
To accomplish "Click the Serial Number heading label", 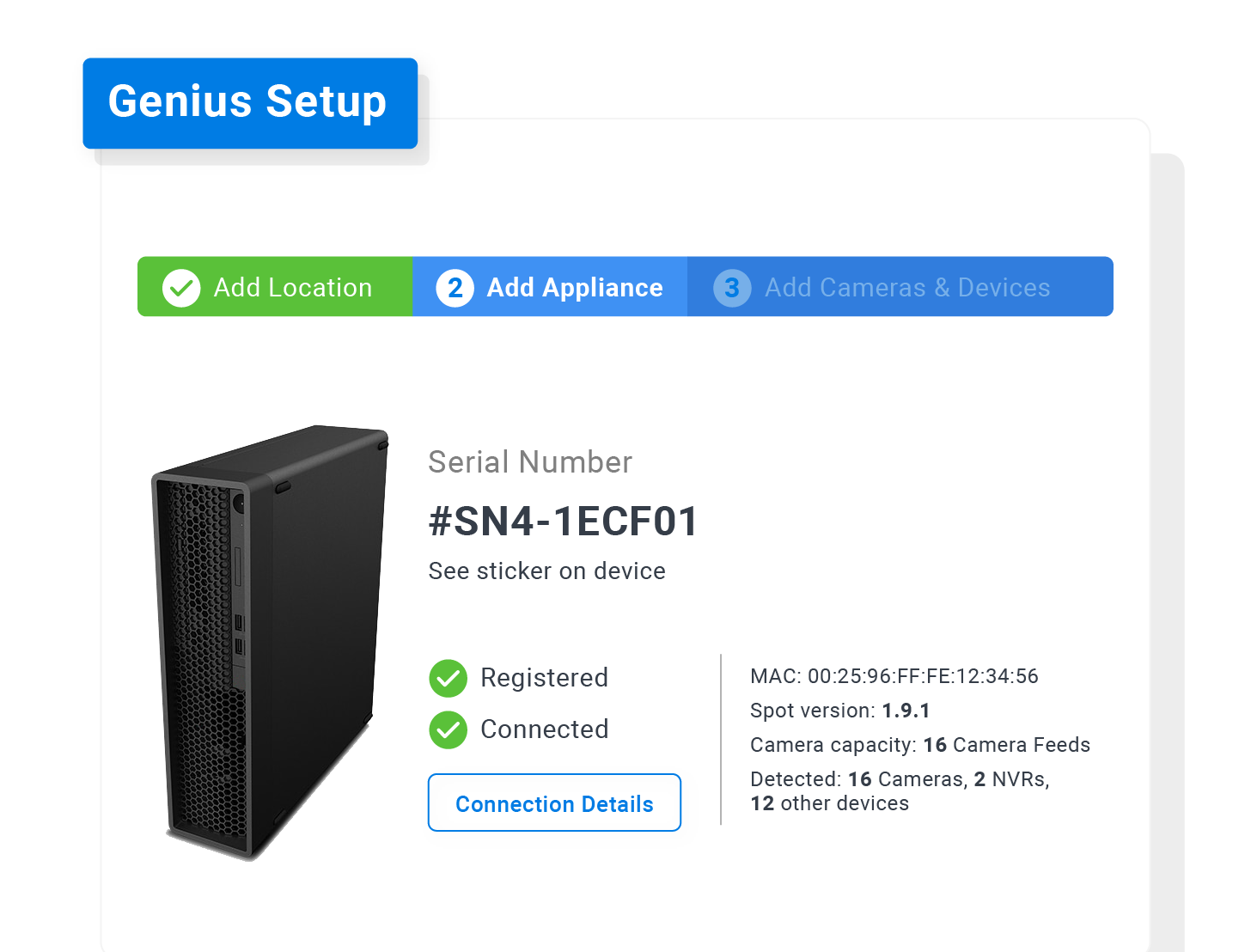I will [x=530, y=462].
